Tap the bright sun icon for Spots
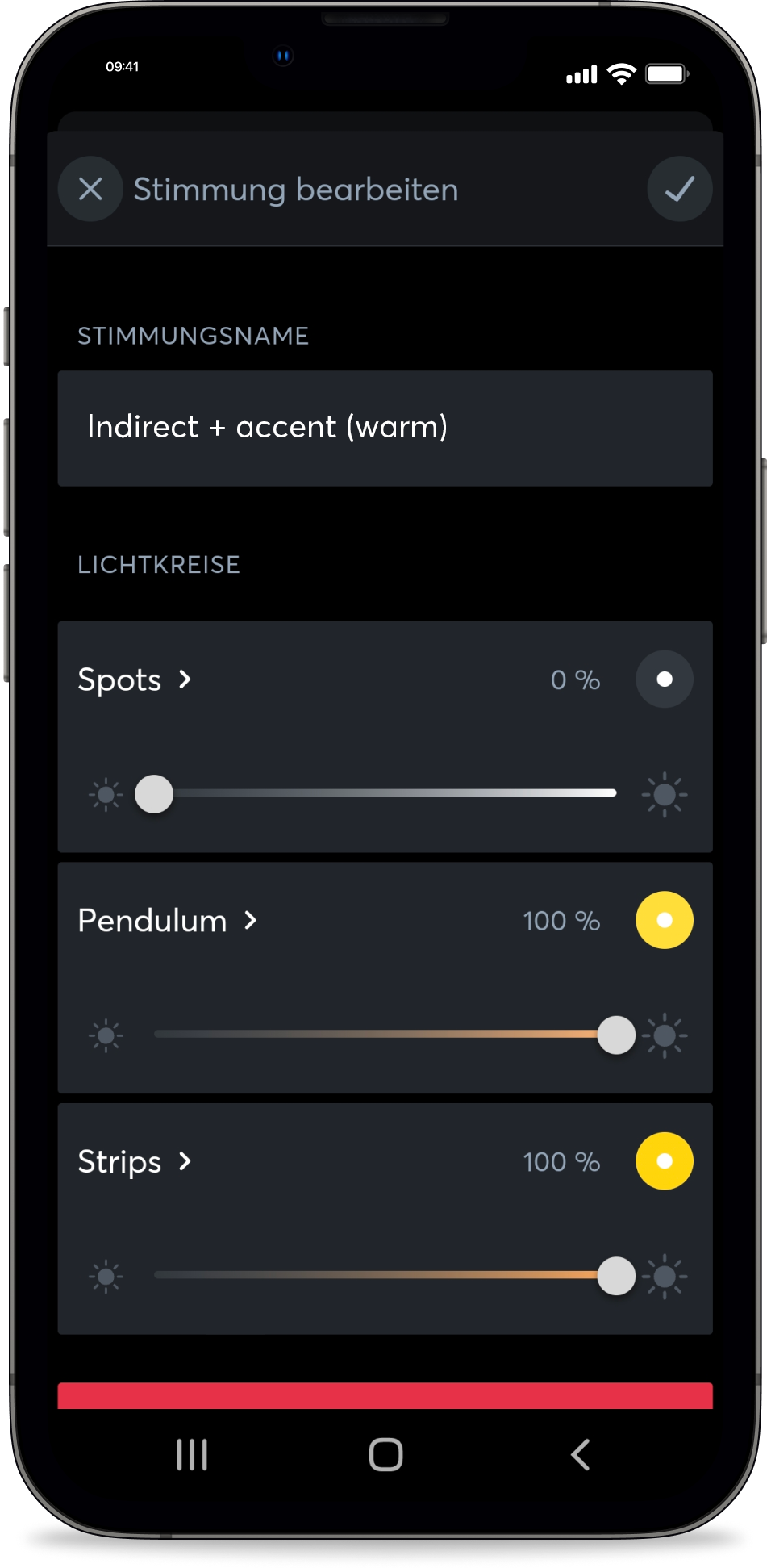Image resolution: width=771 pixels, height=1568 pixels. [665, 795]
